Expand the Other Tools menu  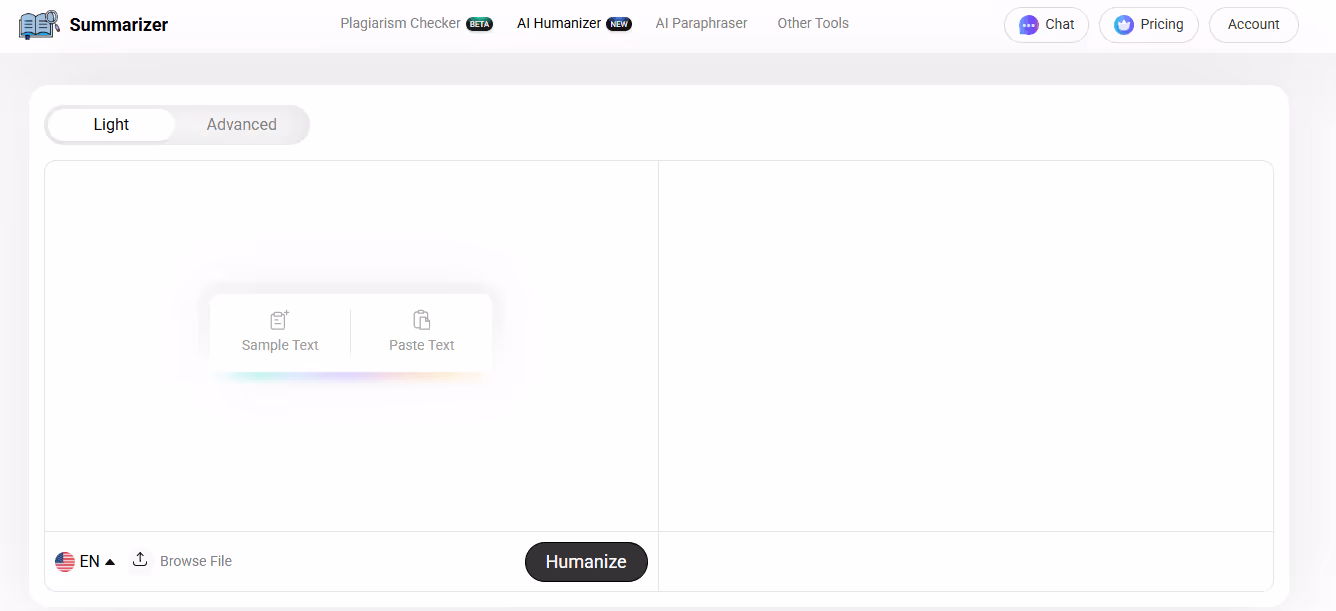point(812,23)
